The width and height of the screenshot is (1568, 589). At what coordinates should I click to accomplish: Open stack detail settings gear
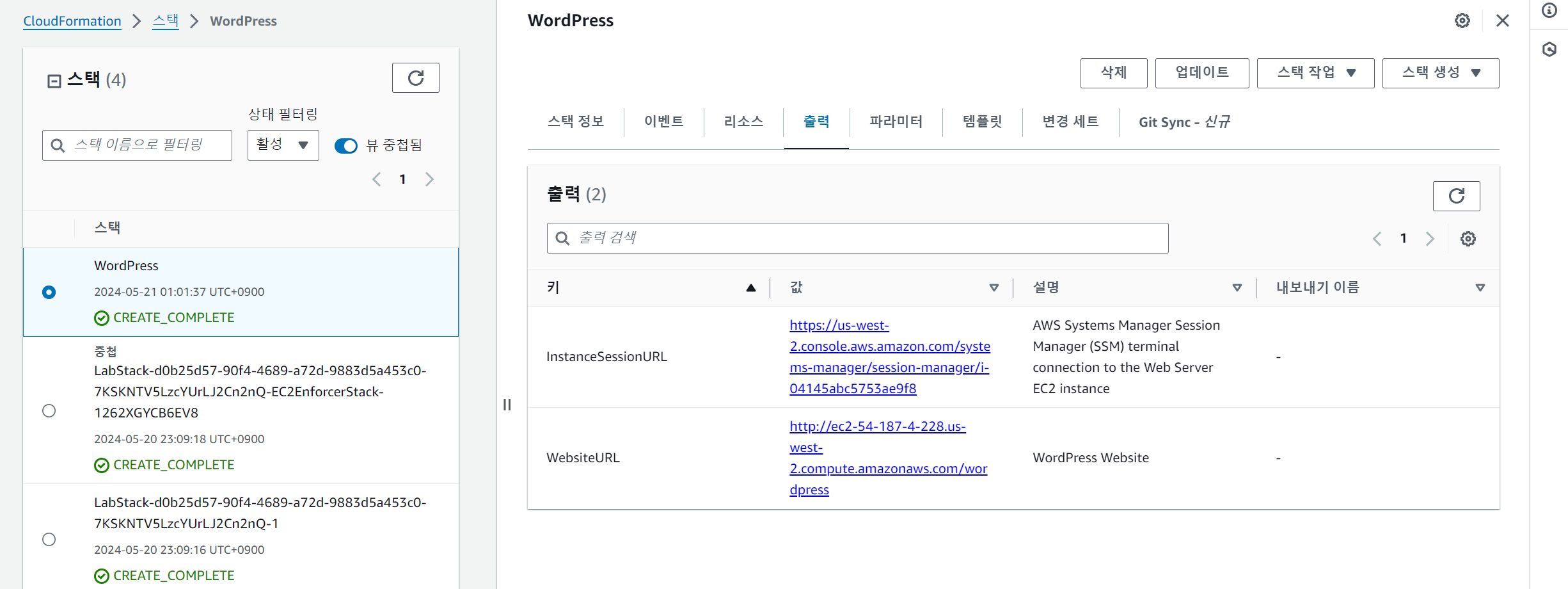[x=1462, y=20]
